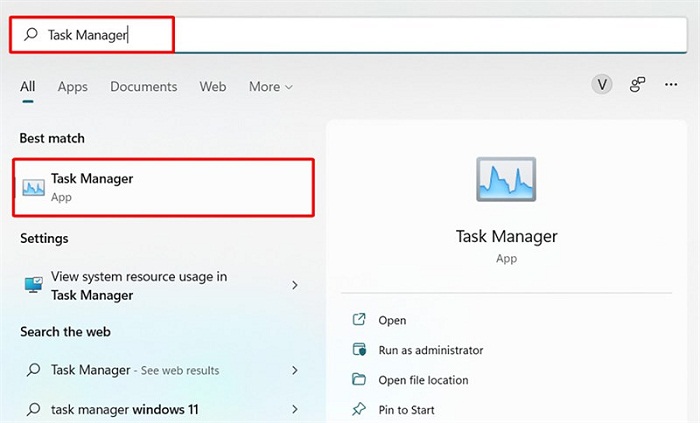Click the Search the web heading
This screenshot has height=423, width=700.
(x=65, y=332)
